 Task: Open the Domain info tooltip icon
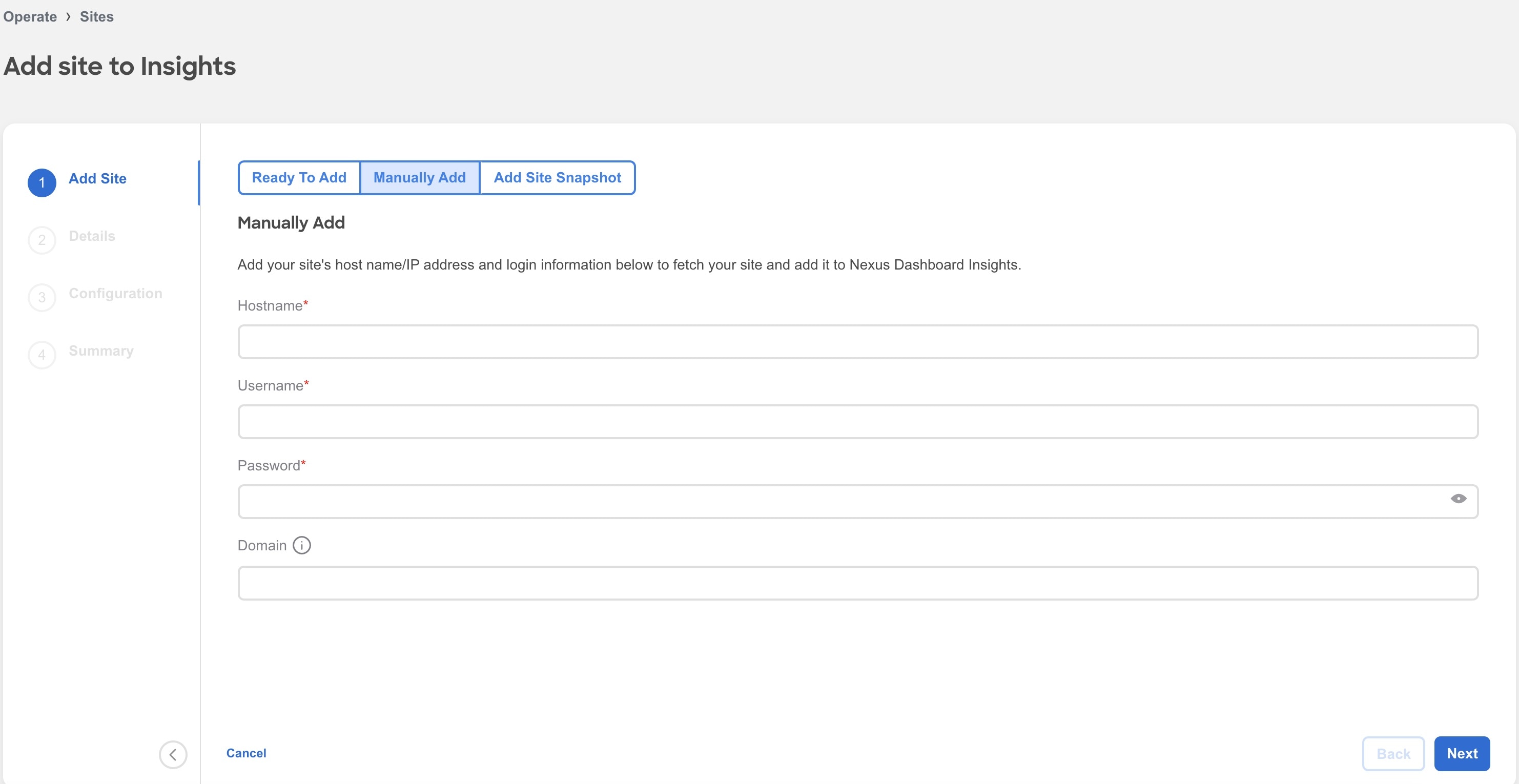(x=302, y=545)
